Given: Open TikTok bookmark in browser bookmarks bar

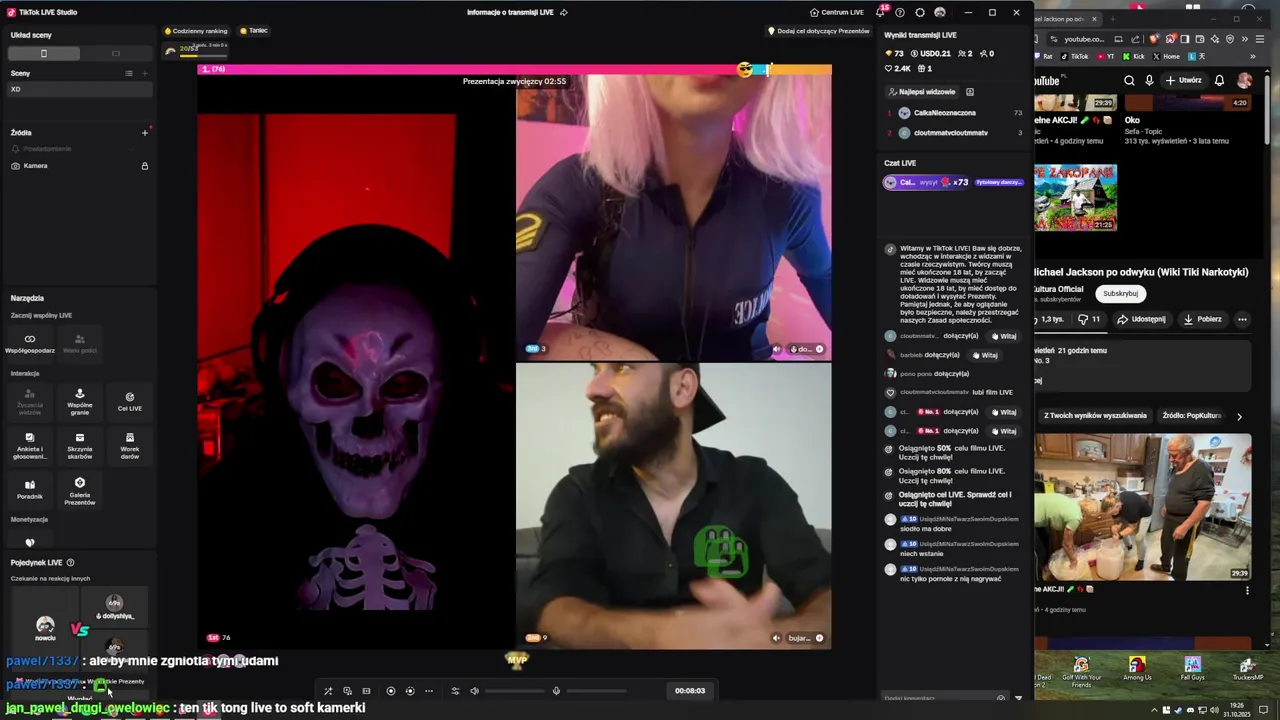Looking at the screenshot, I should [1075, 57].
